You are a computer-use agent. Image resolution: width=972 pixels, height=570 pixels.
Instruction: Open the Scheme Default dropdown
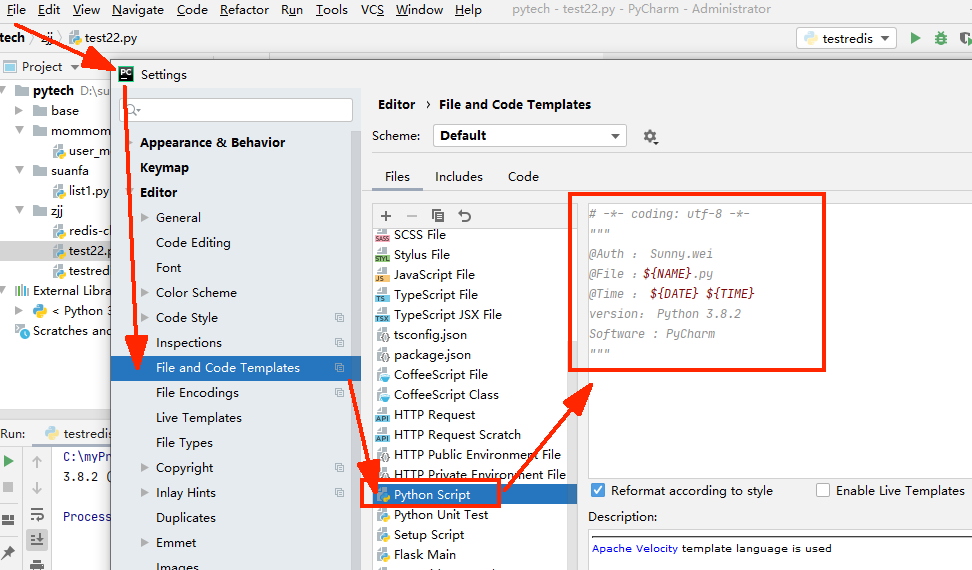(x=529, y=136)
